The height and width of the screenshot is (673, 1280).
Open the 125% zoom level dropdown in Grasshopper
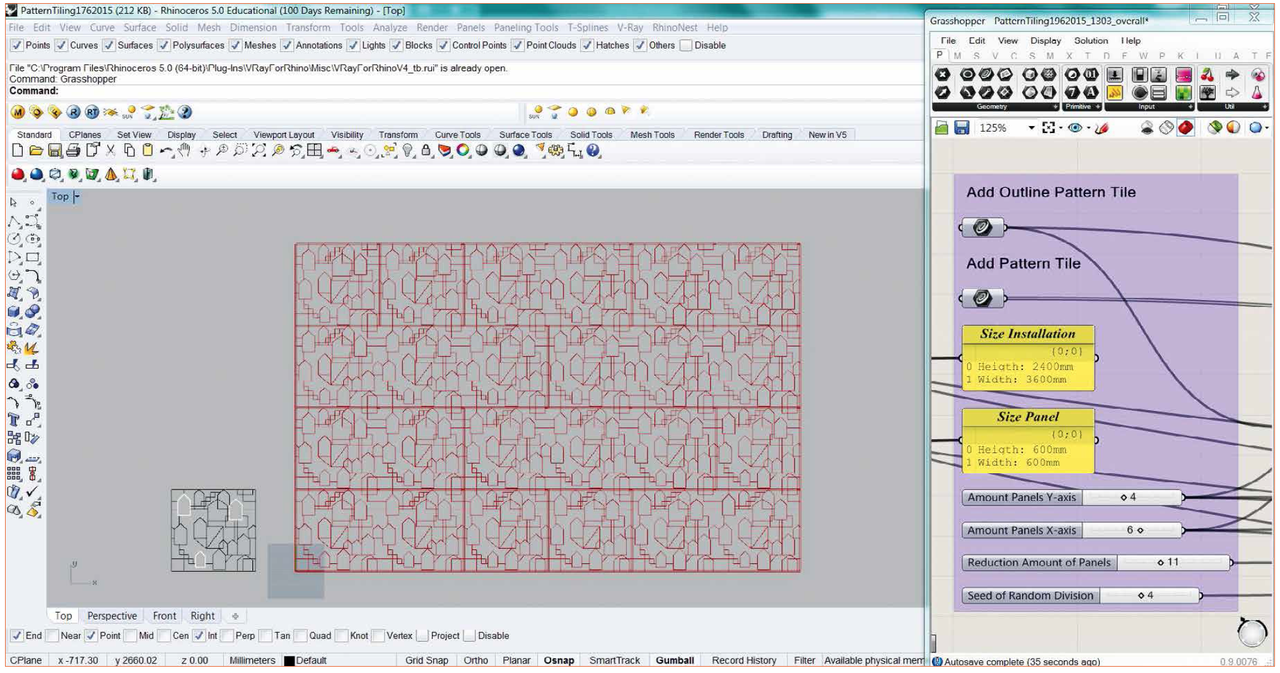point(1032,127)
